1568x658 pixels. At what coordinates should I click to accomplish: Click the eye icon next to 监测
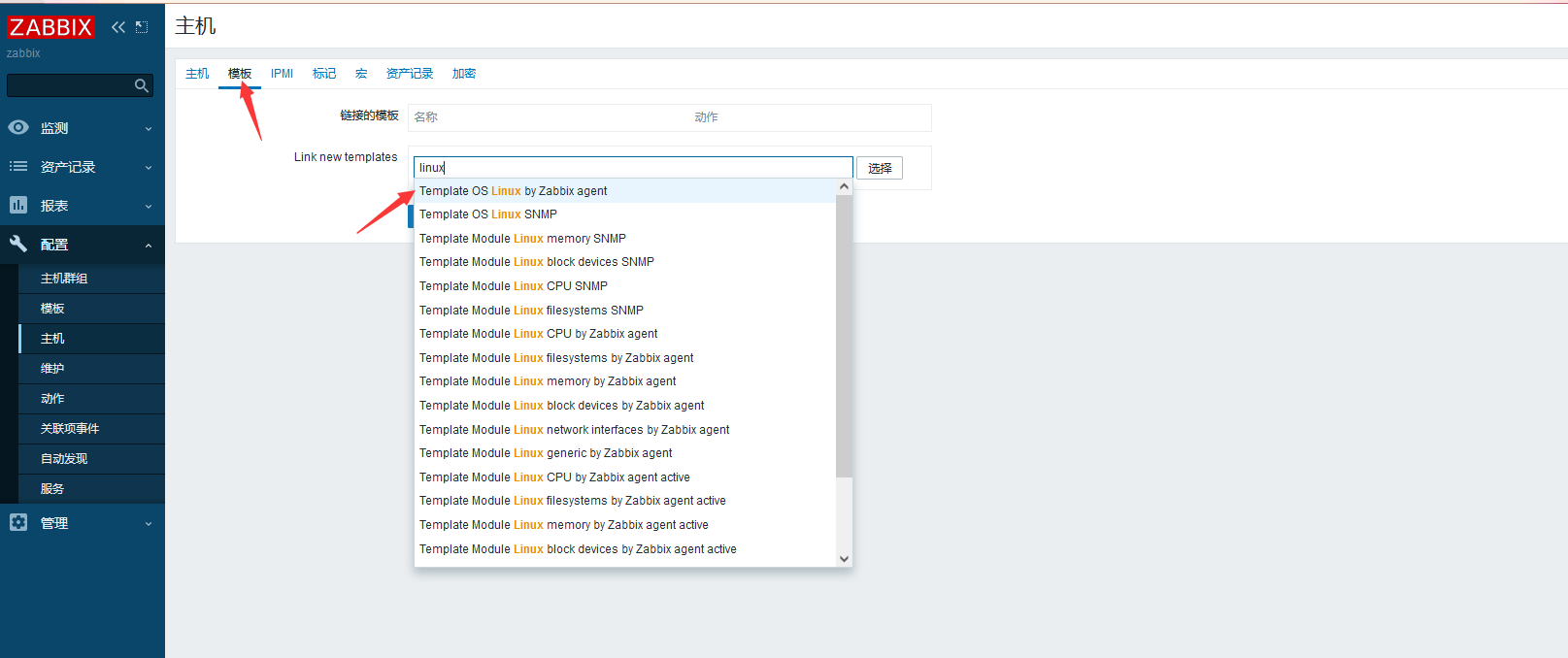pyautogui.click(x=18, y=127)
